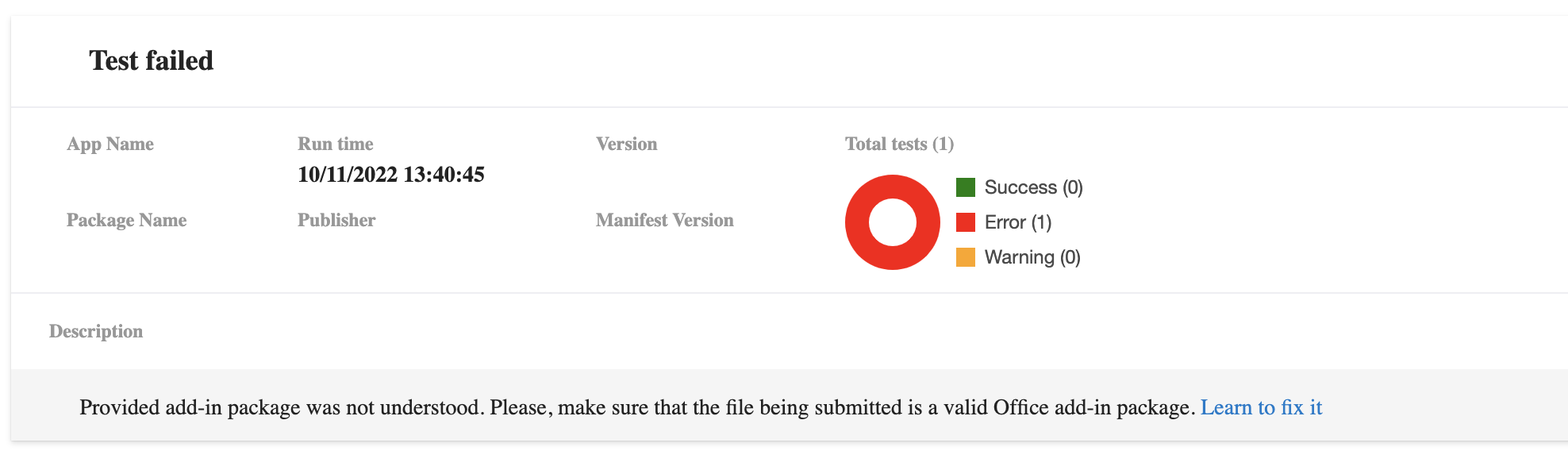Click the red Error legend square

click(966, 222)
